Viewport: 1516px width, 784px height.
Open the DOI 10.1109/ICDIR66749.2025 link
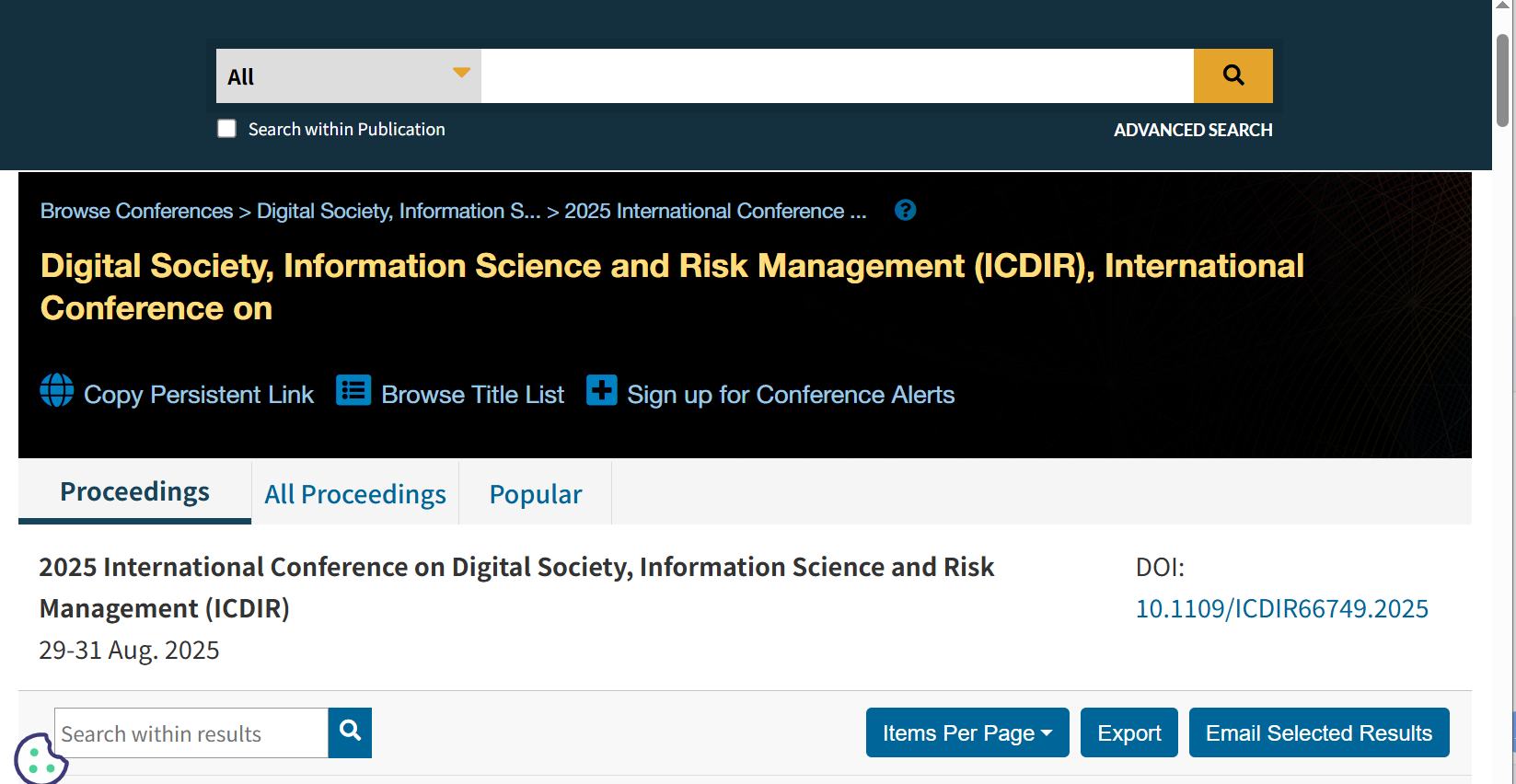[1281, 608]
